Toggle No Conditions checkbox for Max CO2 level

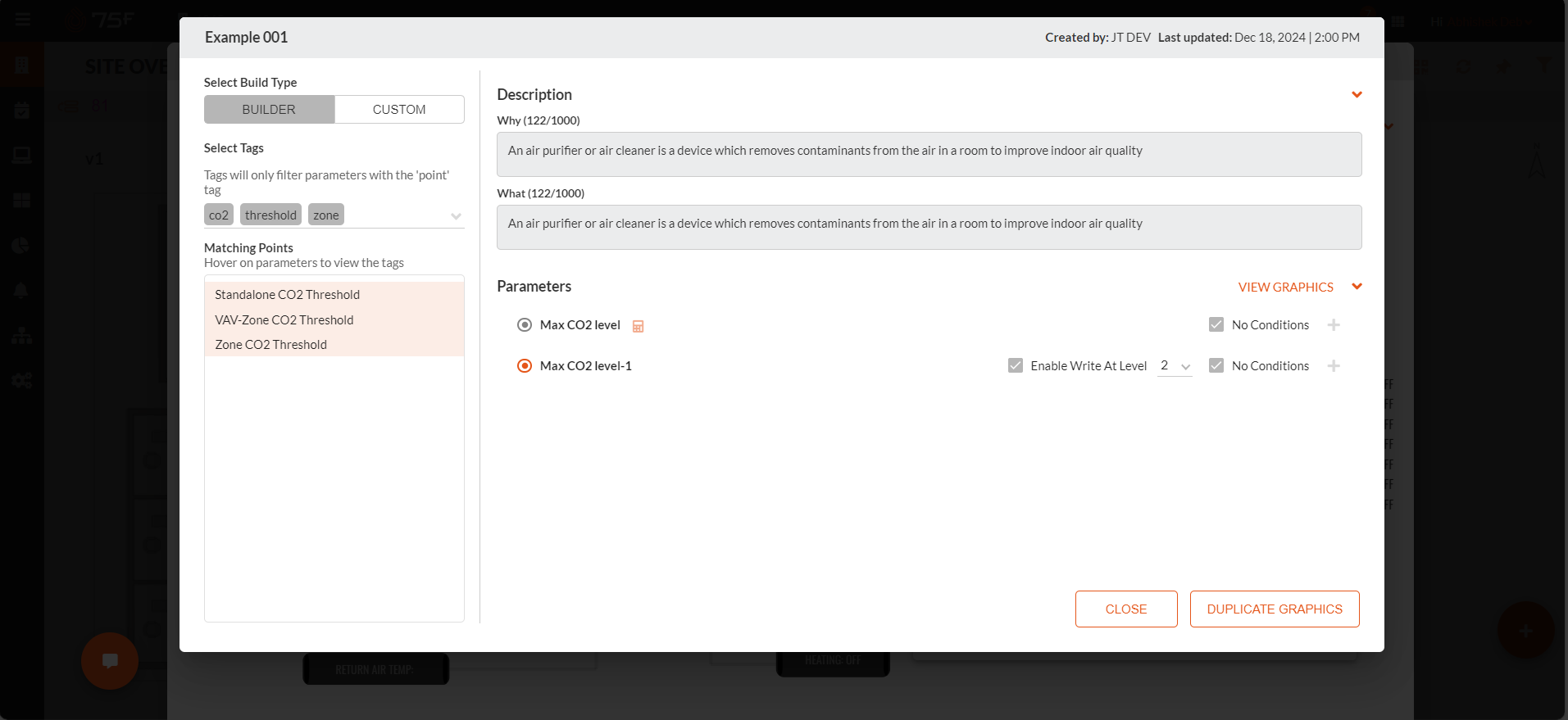1216,325
